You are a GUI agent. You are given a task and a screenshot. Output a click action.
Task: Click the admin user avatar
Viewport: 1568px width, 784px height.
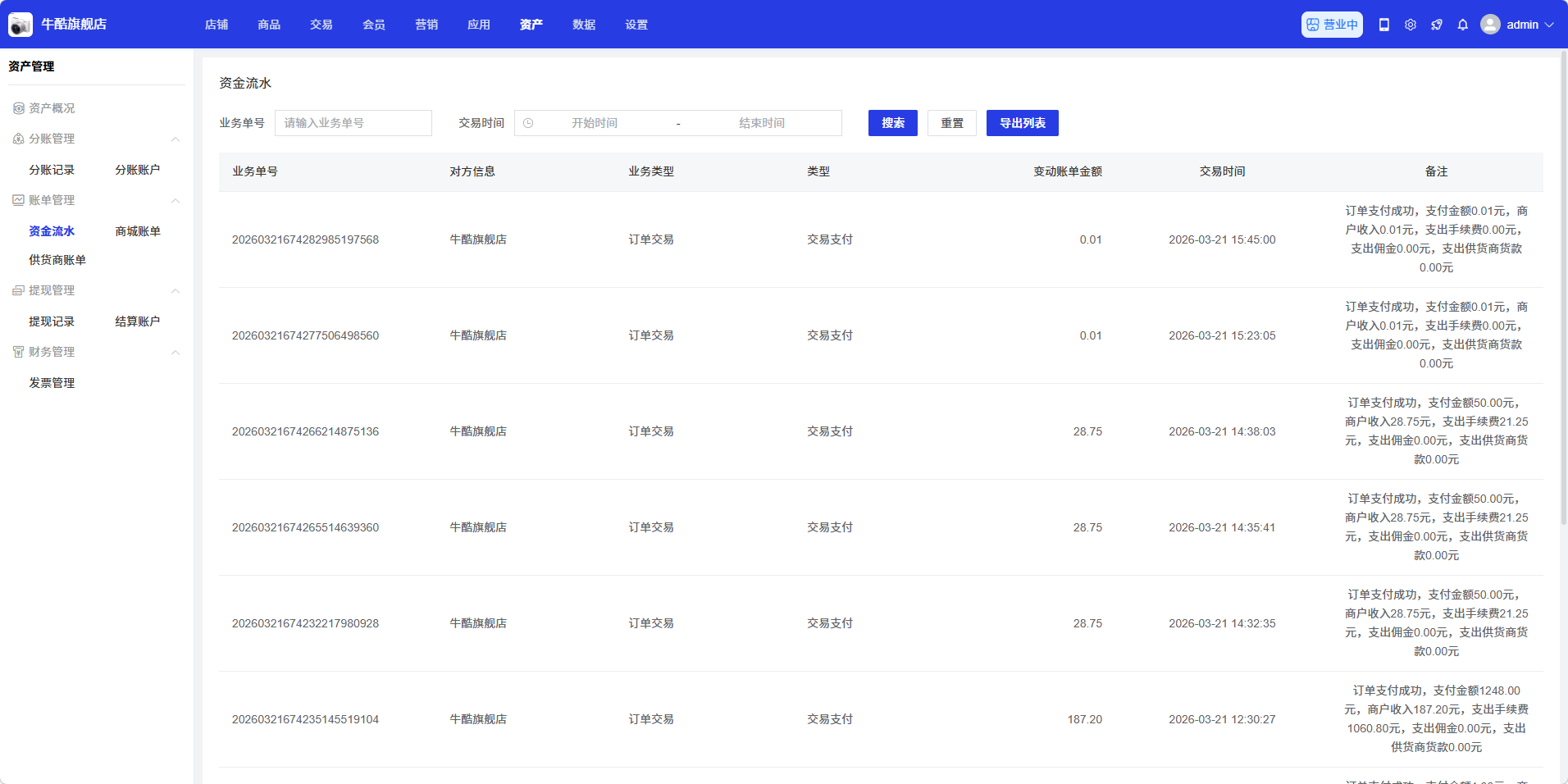1490,25
